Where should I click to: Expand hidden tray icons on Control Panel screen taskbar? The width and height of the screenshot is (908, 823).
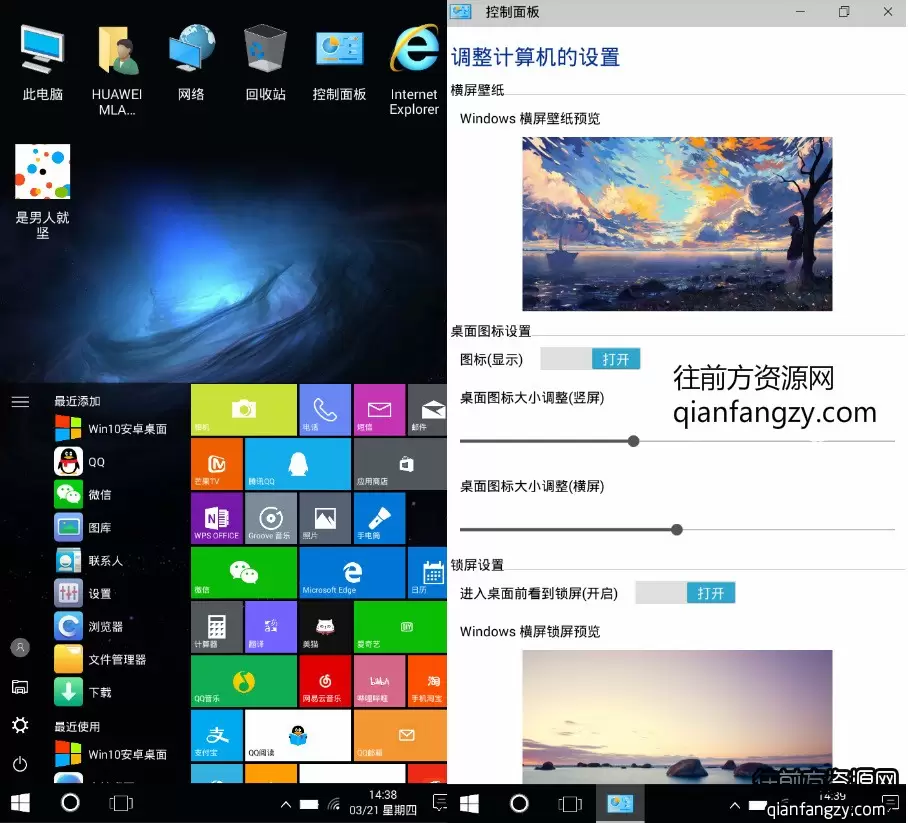[x=734, y=805]
